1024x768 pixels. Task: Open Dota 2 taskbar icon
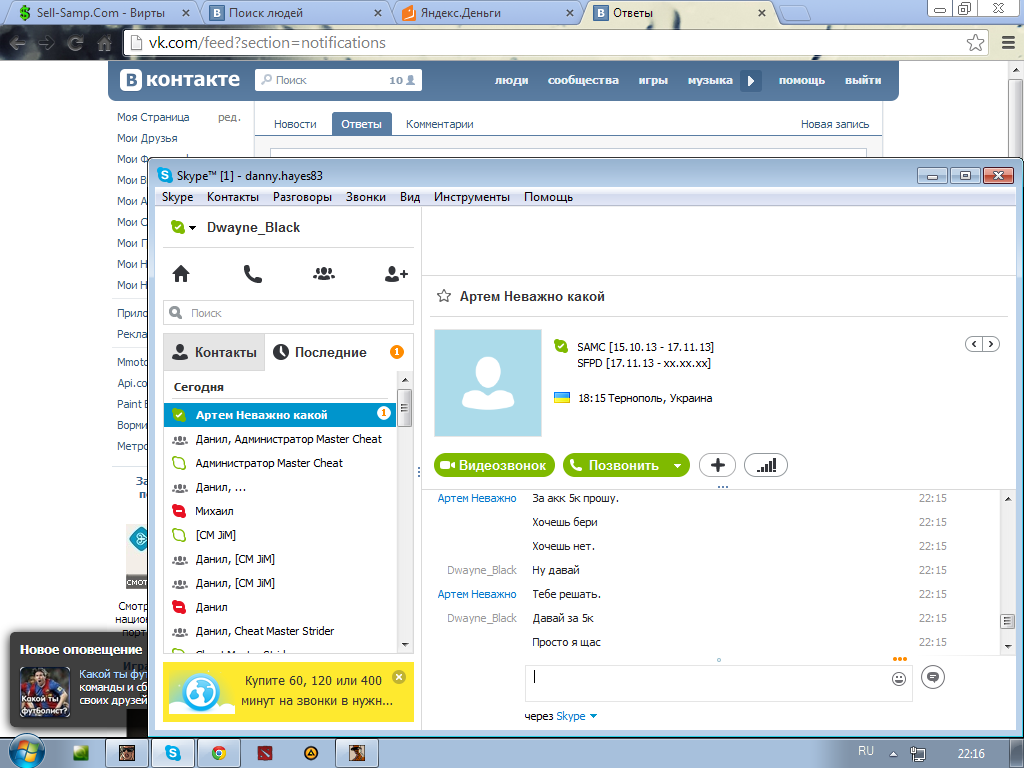pos(265,753)
